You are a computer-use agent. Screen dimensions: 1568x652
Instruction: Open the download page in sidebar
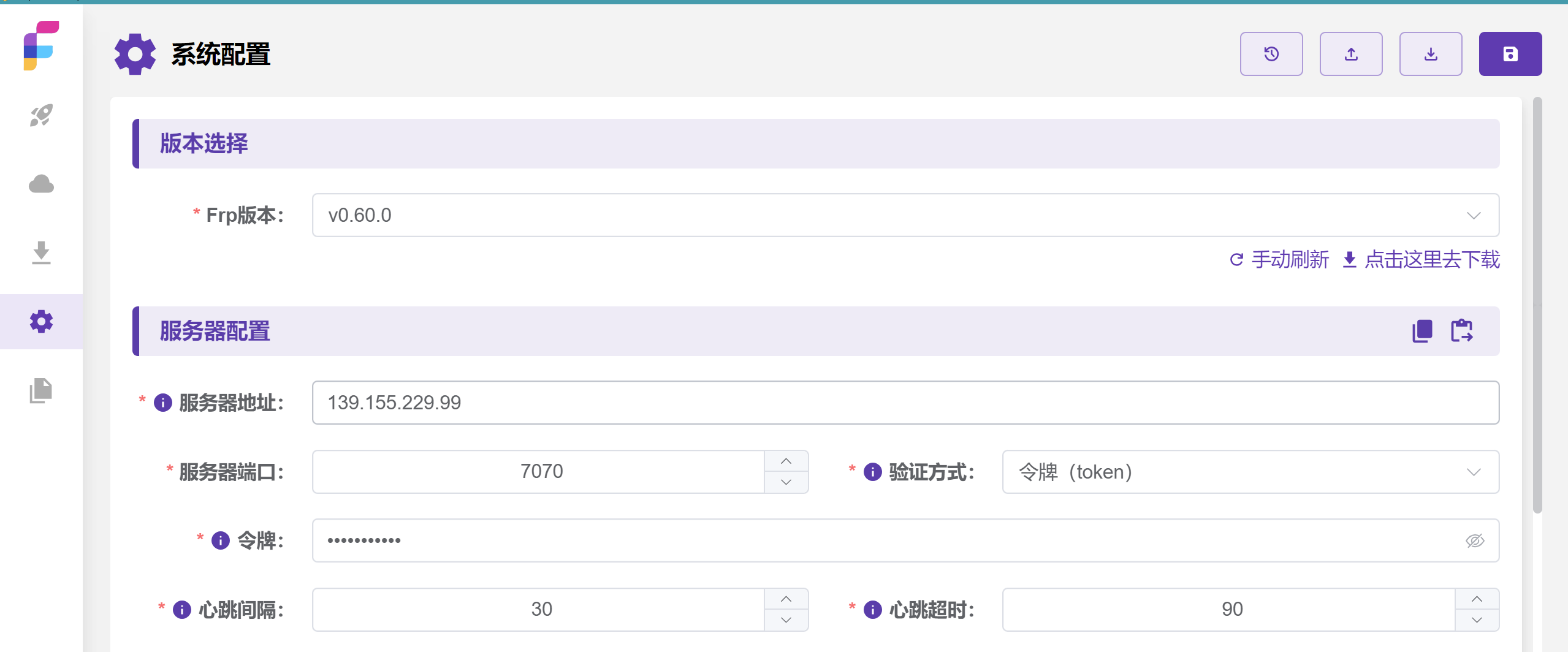pos(41,252)
